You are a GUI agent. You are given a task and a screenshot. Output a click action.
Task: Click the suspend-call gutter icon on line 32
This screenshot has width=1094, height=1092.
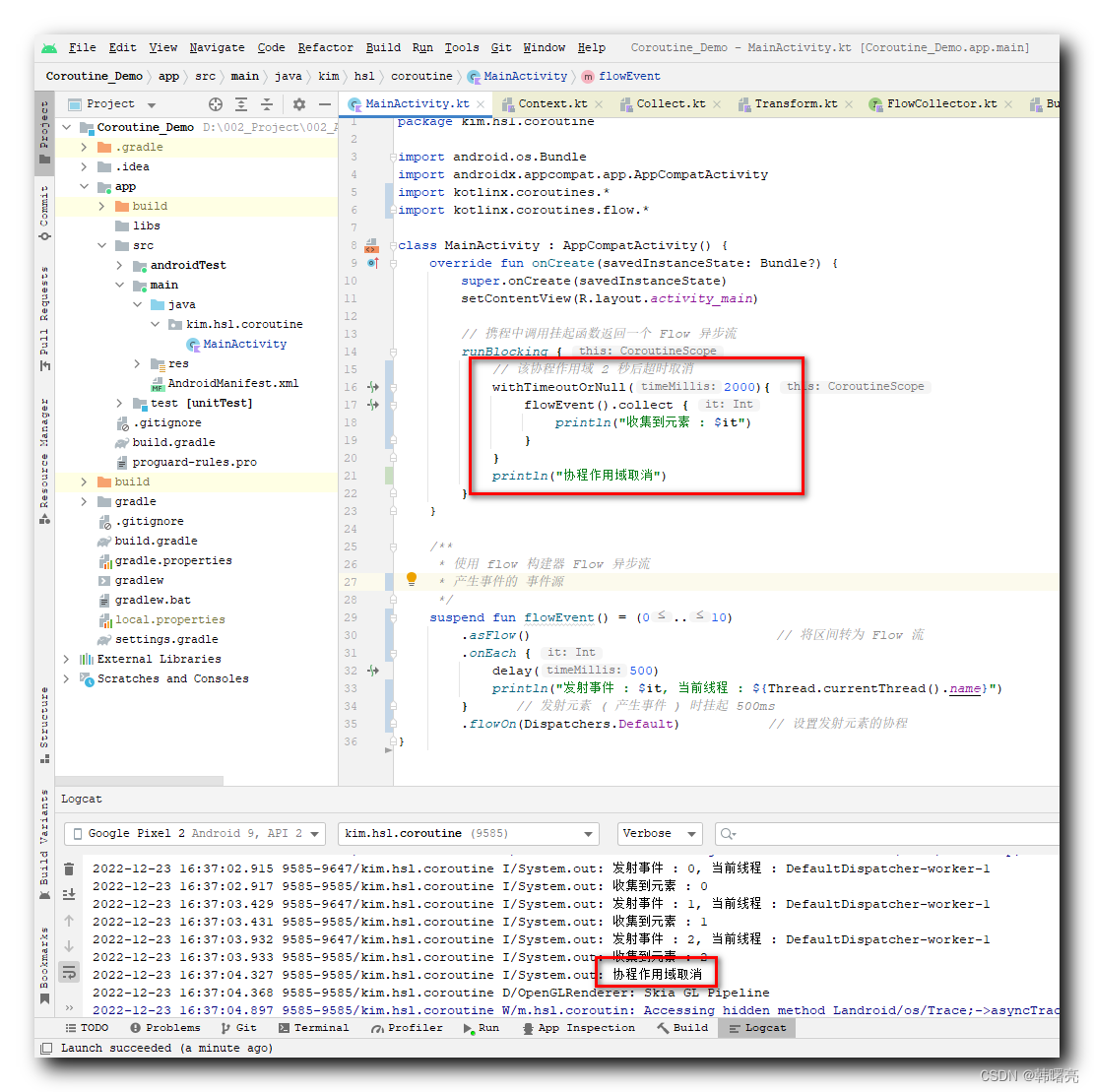373,671
